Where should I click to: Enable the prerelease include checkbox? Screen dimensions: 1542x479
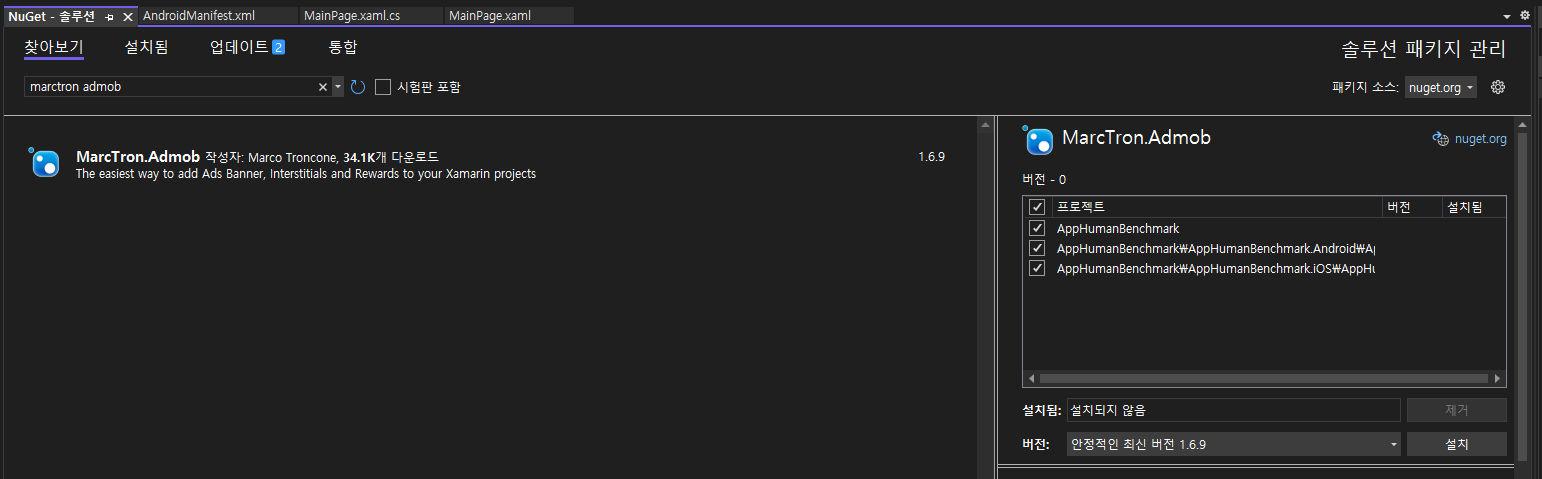click(x=383, y=87)
